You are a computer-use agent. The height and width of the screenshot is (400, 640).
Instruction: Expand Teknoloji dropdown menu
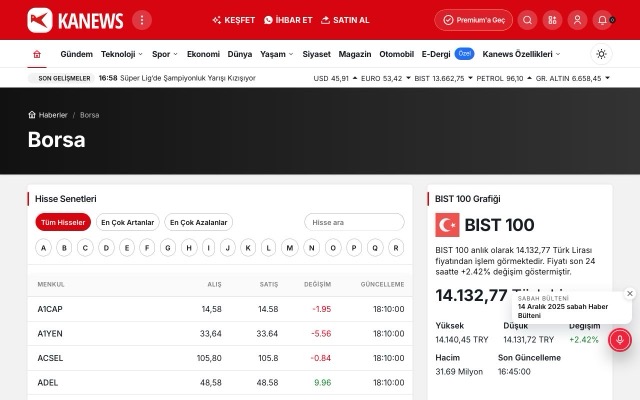122,54
